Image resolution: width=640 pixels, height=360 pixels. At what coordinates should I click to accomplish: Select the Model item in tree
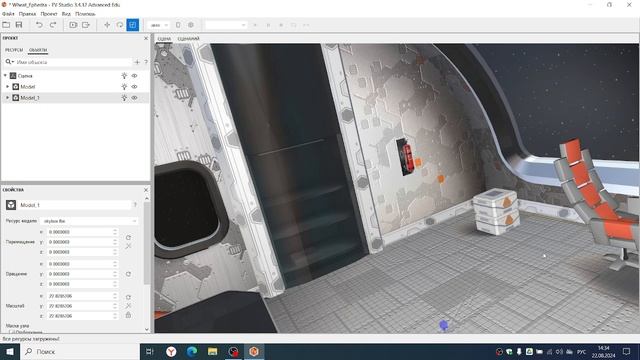tap(27, 87)
